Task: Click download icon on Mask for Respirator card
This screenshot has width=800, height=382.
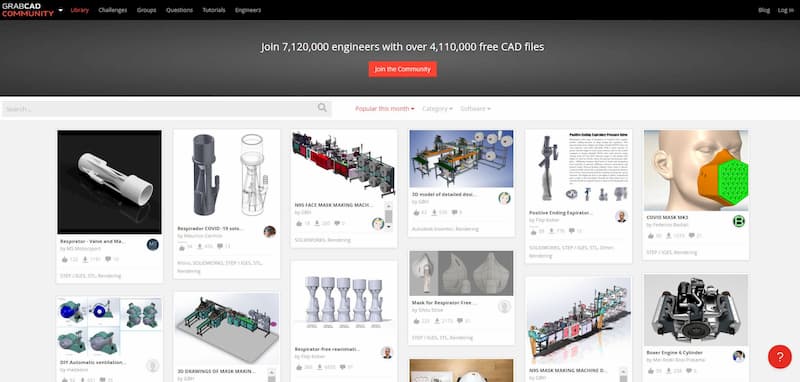Action: (x=437, y=321)
